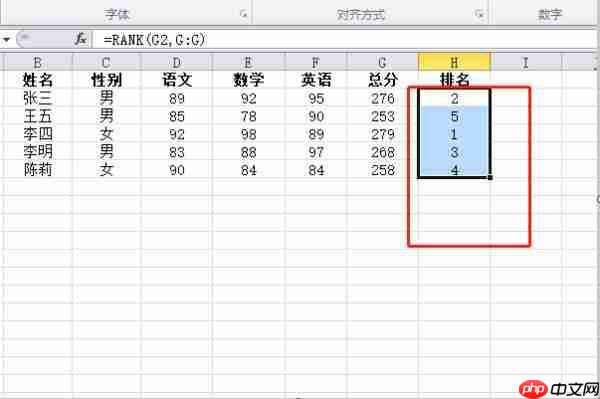Select 张三's rank cell showing 2

[x=454, y=98]
